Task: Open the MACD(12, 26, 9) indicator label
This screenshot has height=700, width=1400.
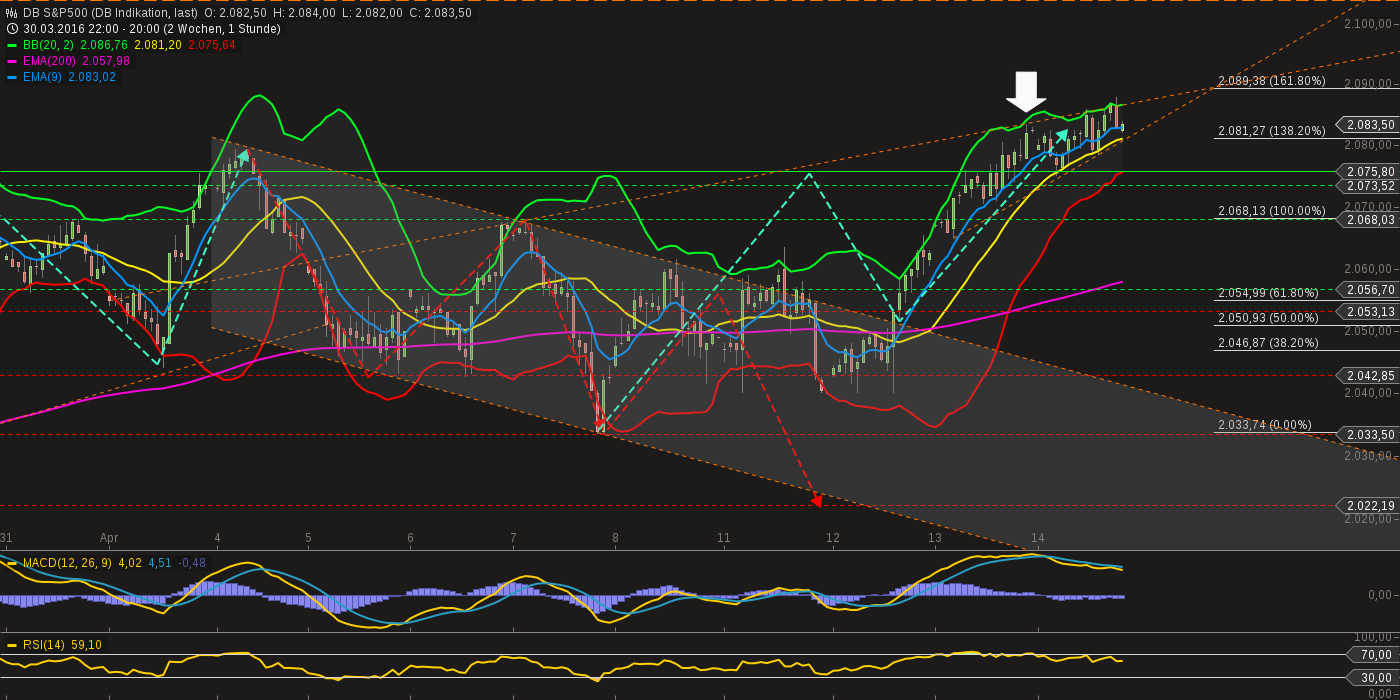Action: 68,563
